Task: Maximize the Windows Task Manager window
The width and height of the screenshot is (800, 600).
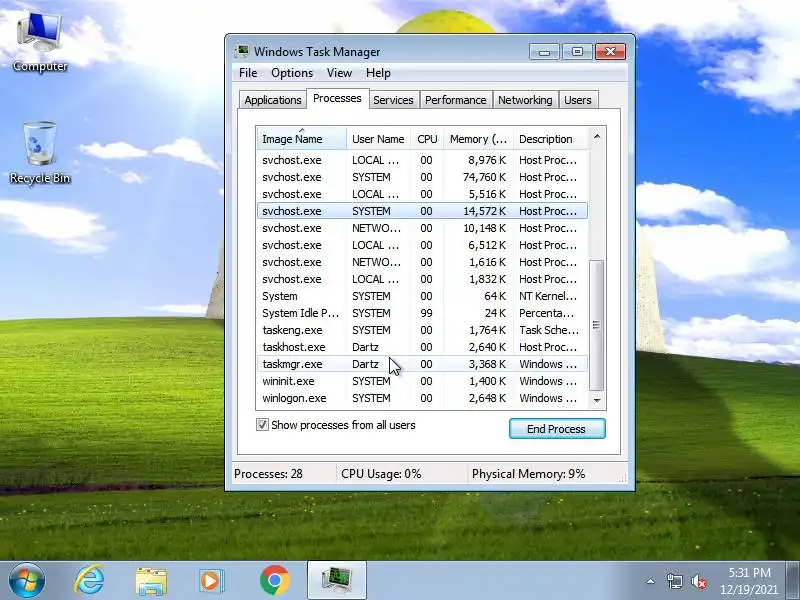Action: click(577, 52)
